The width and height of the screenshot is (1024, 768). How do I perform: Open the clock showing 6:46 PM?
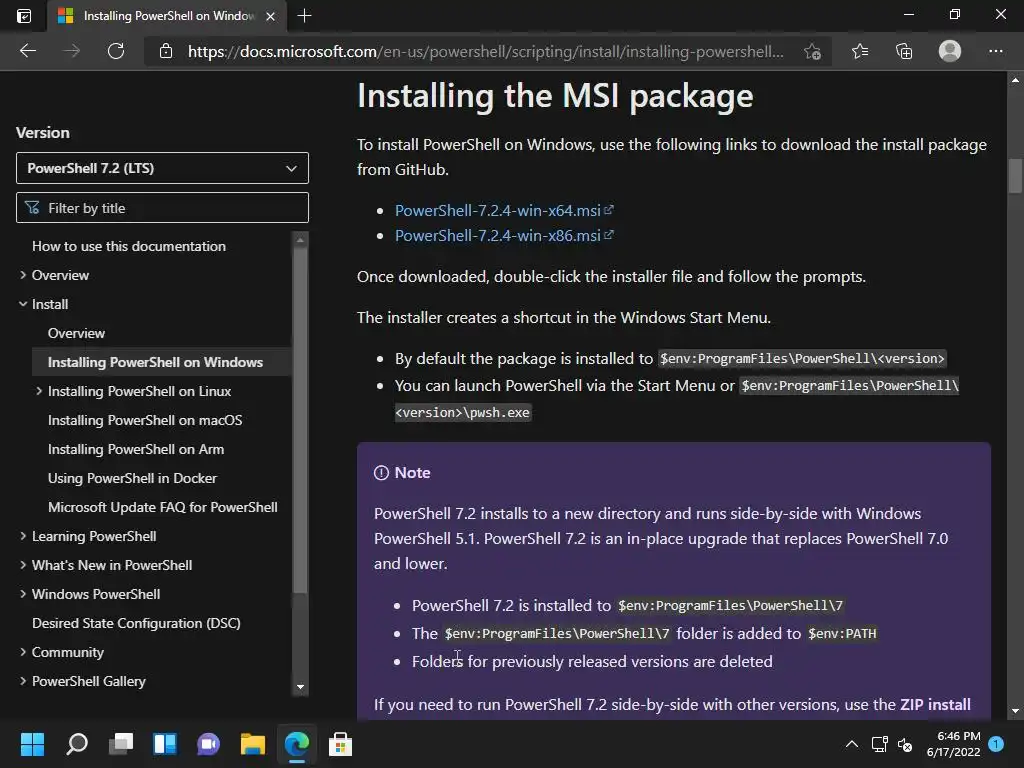(x=953, y=744)
